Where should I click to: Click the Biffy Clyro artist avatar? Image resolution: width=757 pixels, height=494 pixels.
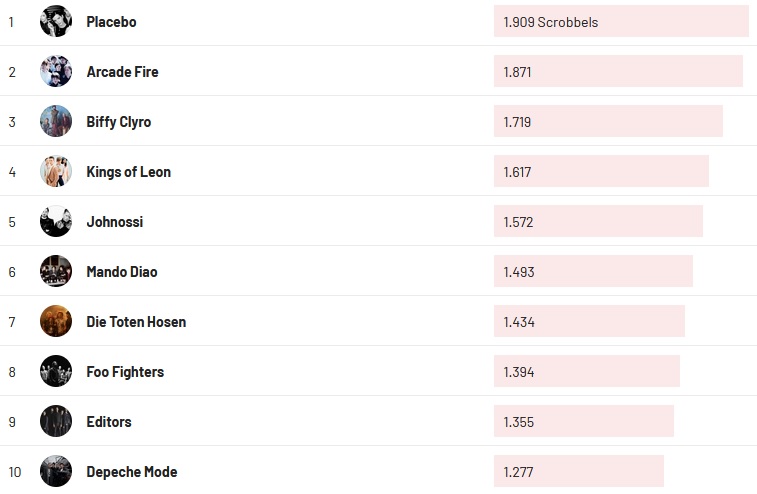pyautogui.click(x=56, y=121)
